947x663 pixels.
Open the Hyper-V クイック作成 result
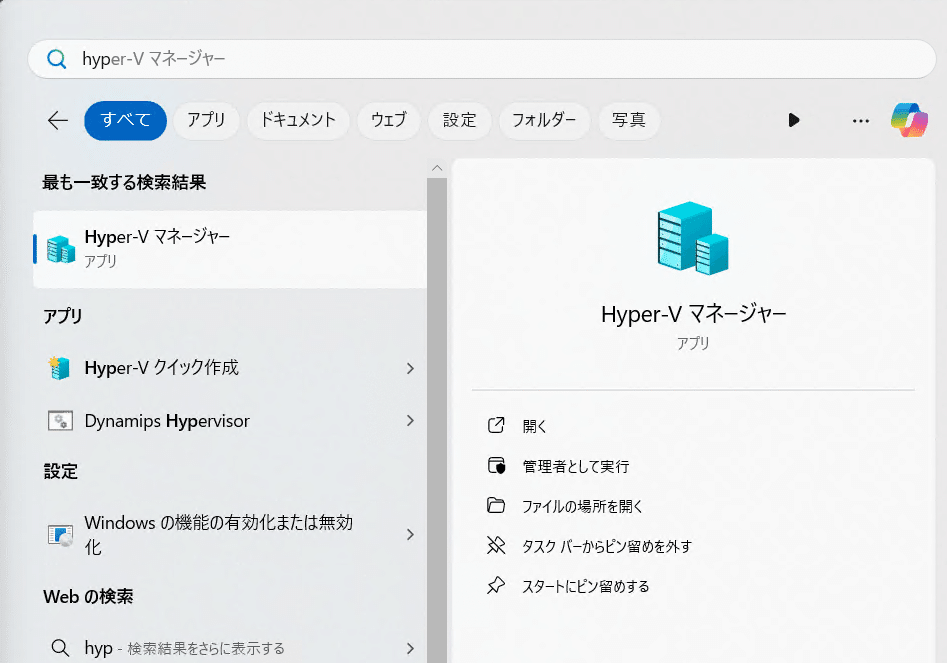(x=230, y=368)
